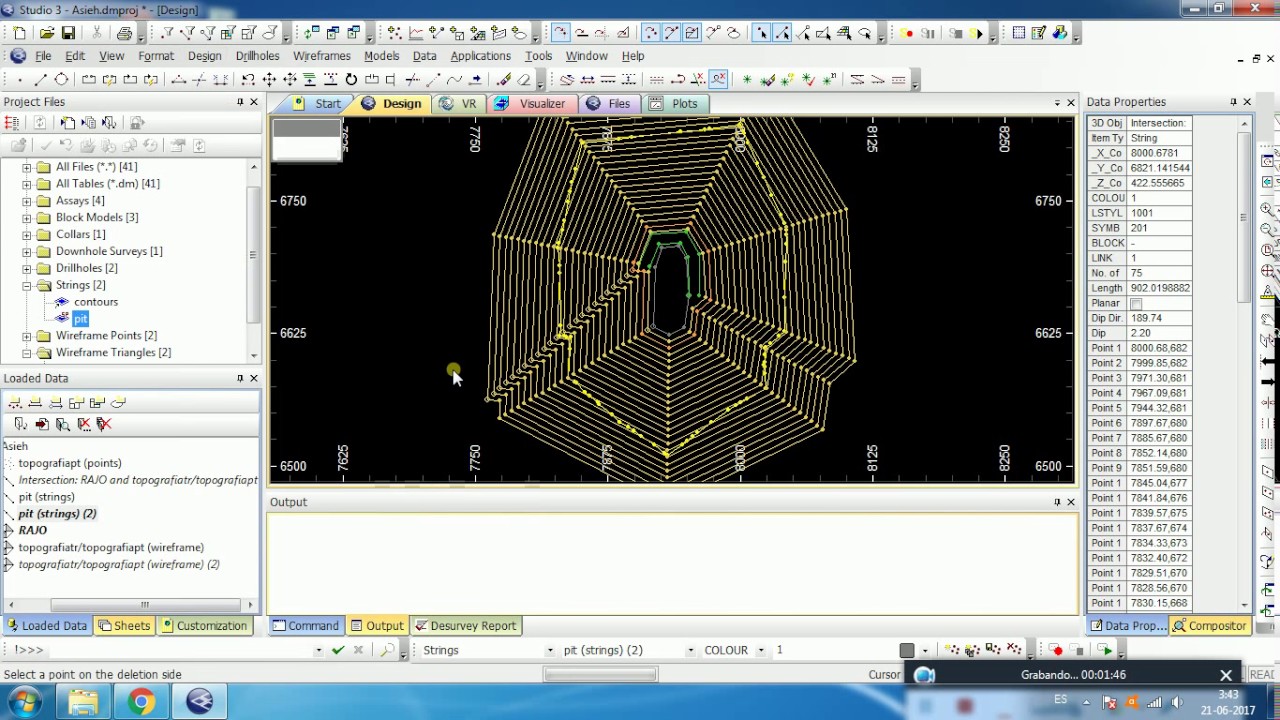Screen dimensions: 1280x720
Task: Expand the Assays folder node
Action: tap(27, 201)
